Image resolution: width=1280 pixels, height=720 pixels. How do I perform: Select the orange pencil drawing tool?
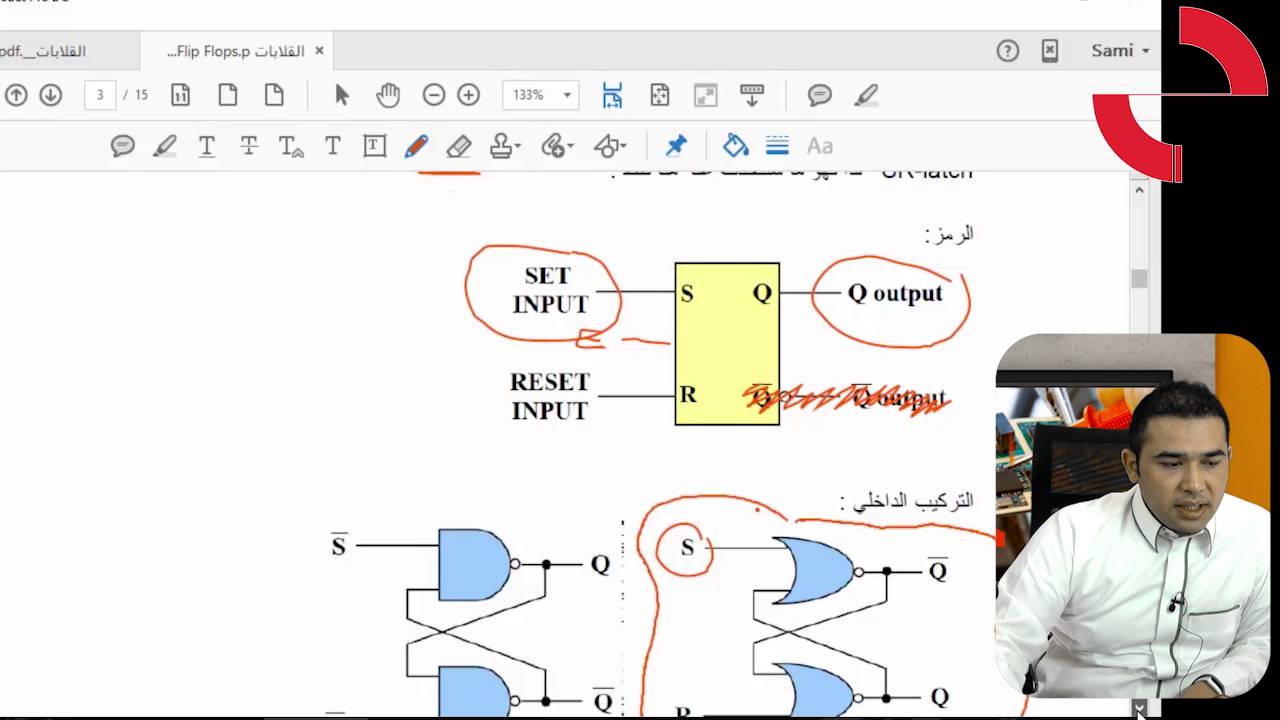[x=416, y=146]
